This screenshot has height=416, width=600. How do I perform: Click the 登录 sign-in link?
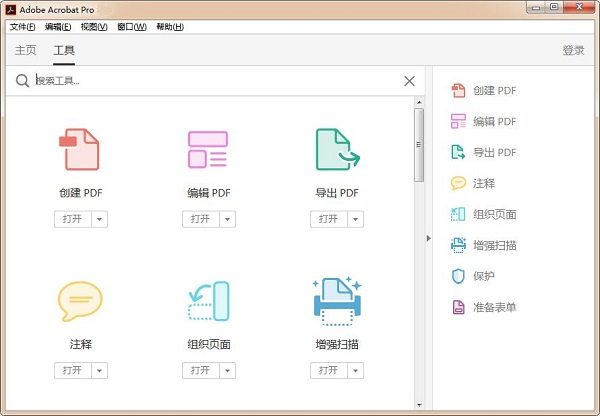click(x=573, y=50)
